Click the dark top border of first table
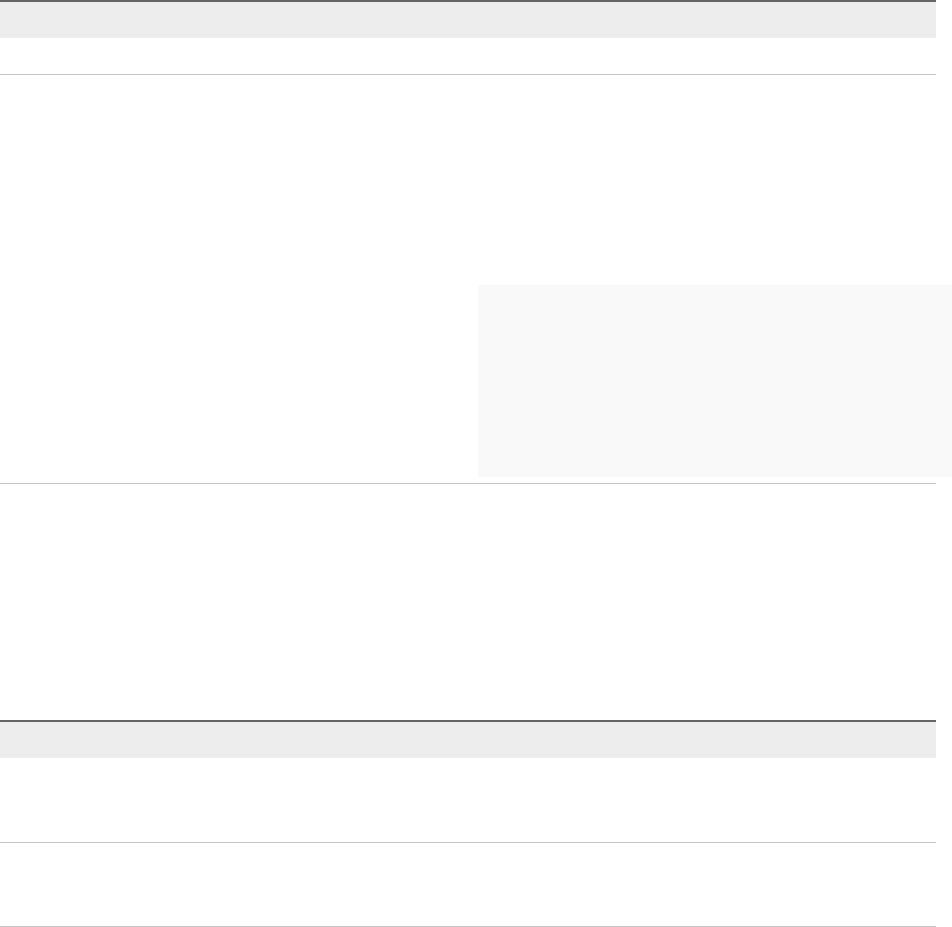This screenshot has height=927, width=952. pyautogui.click(x=468, y=1)
